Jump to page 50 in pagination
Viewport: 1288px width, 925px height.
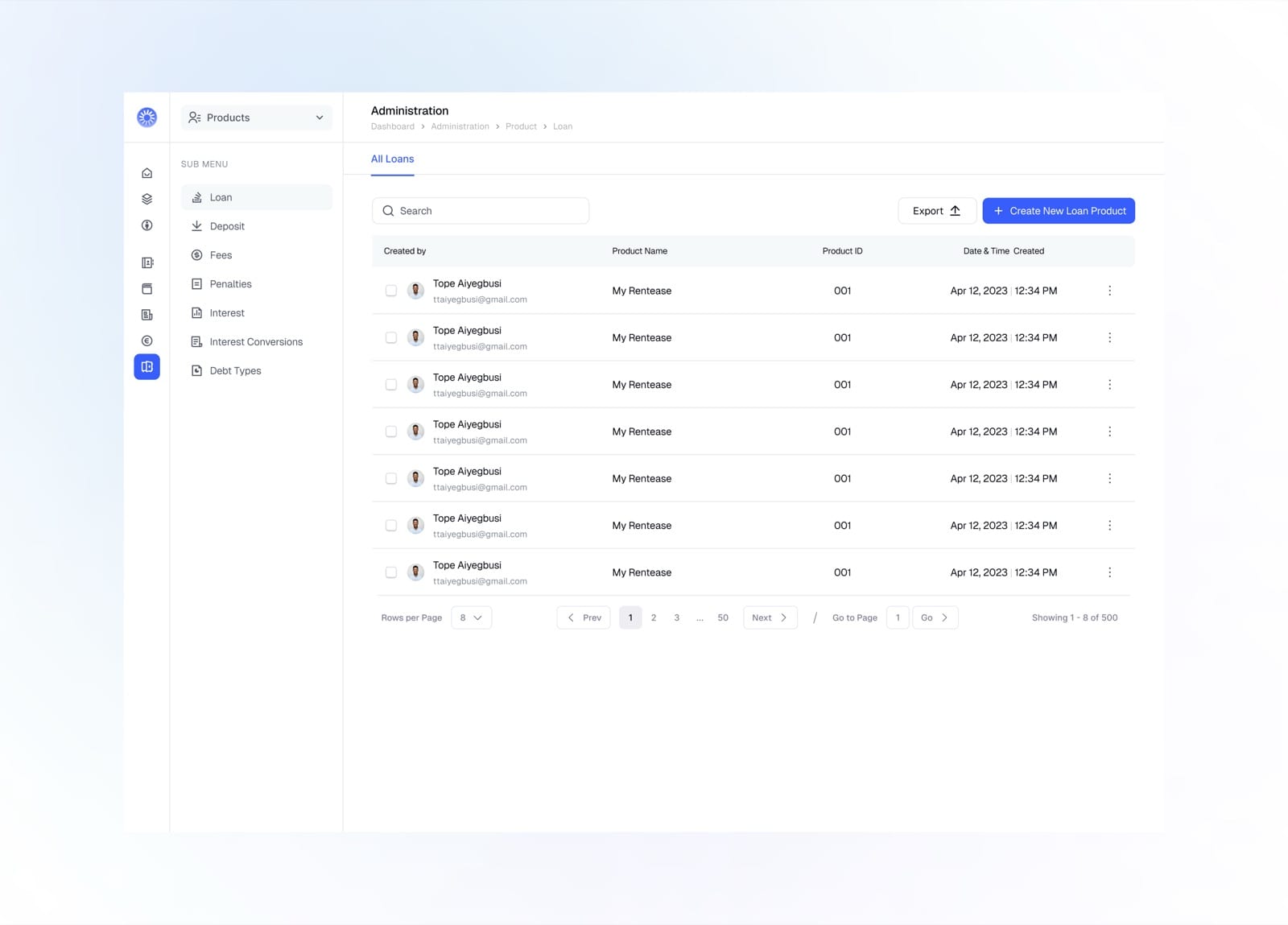tap(723, 617)
